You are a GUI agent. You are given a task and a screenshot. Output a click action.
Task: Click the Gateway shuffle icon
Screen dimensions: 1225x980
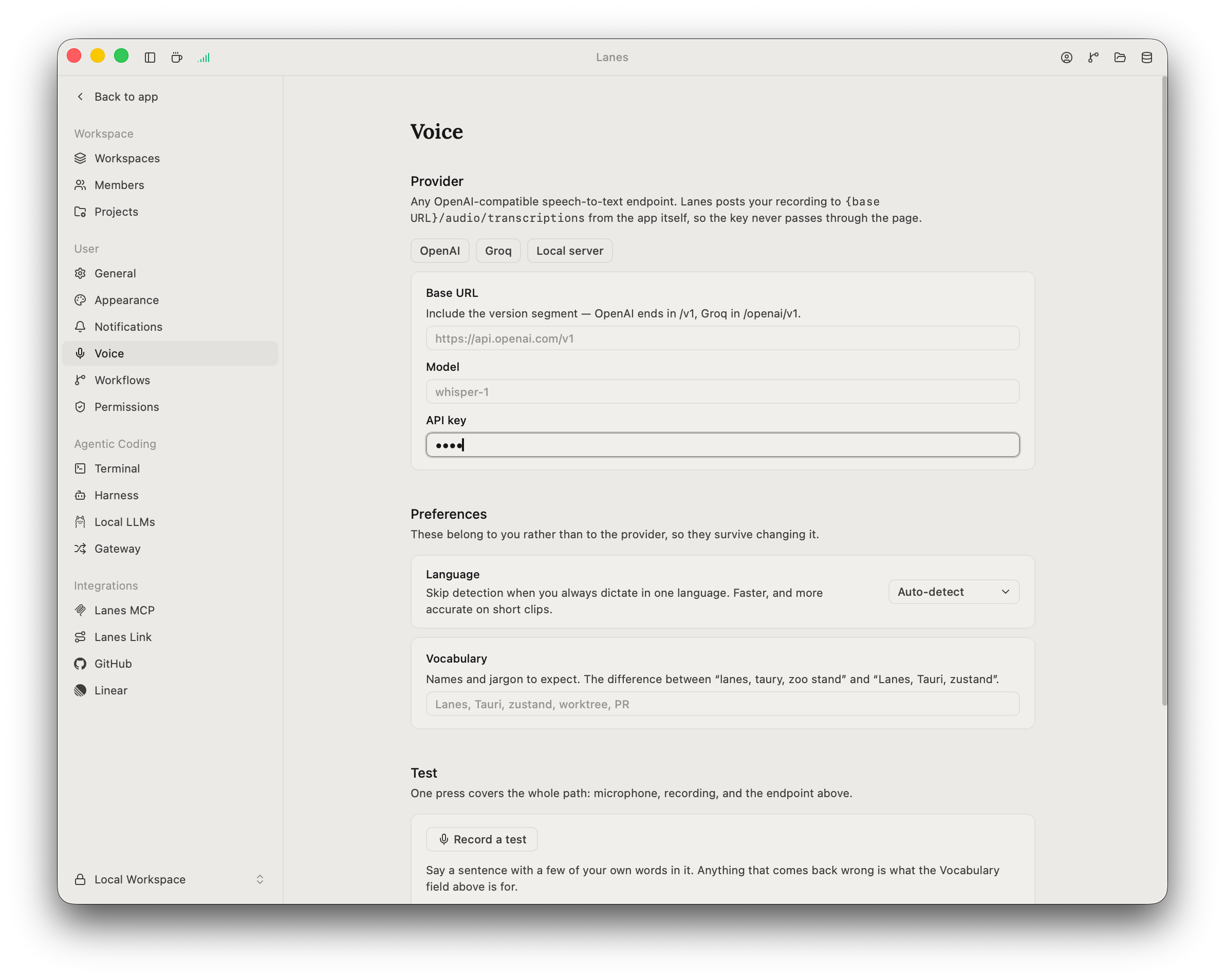point(80,549)
